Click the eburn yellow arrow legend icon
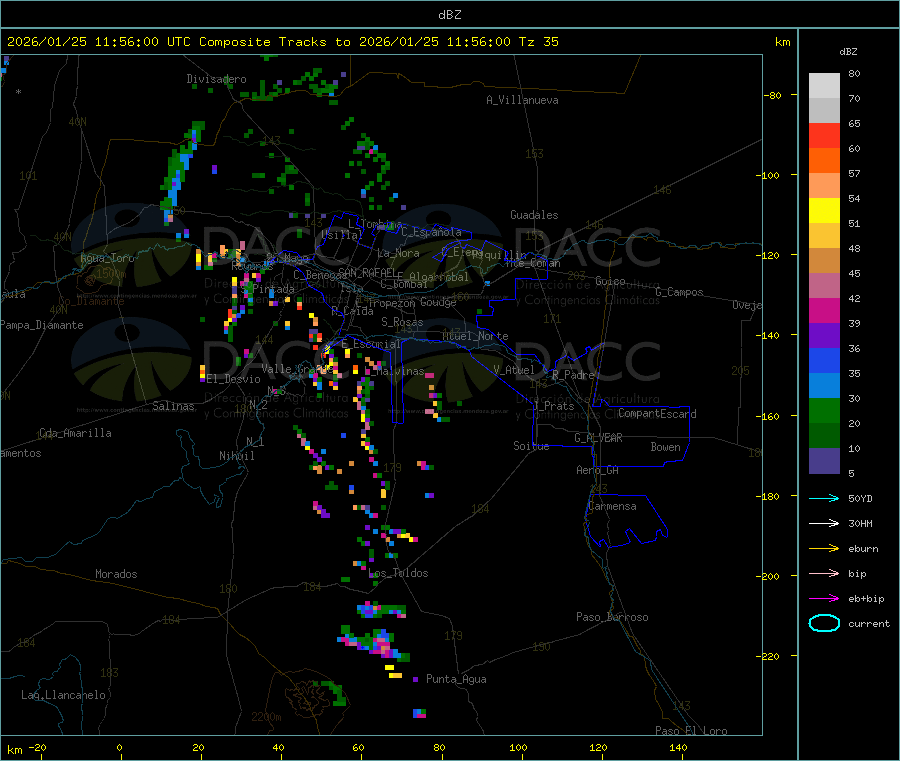The width and height of the screenshot is (900, 761). tap(824, 549)
